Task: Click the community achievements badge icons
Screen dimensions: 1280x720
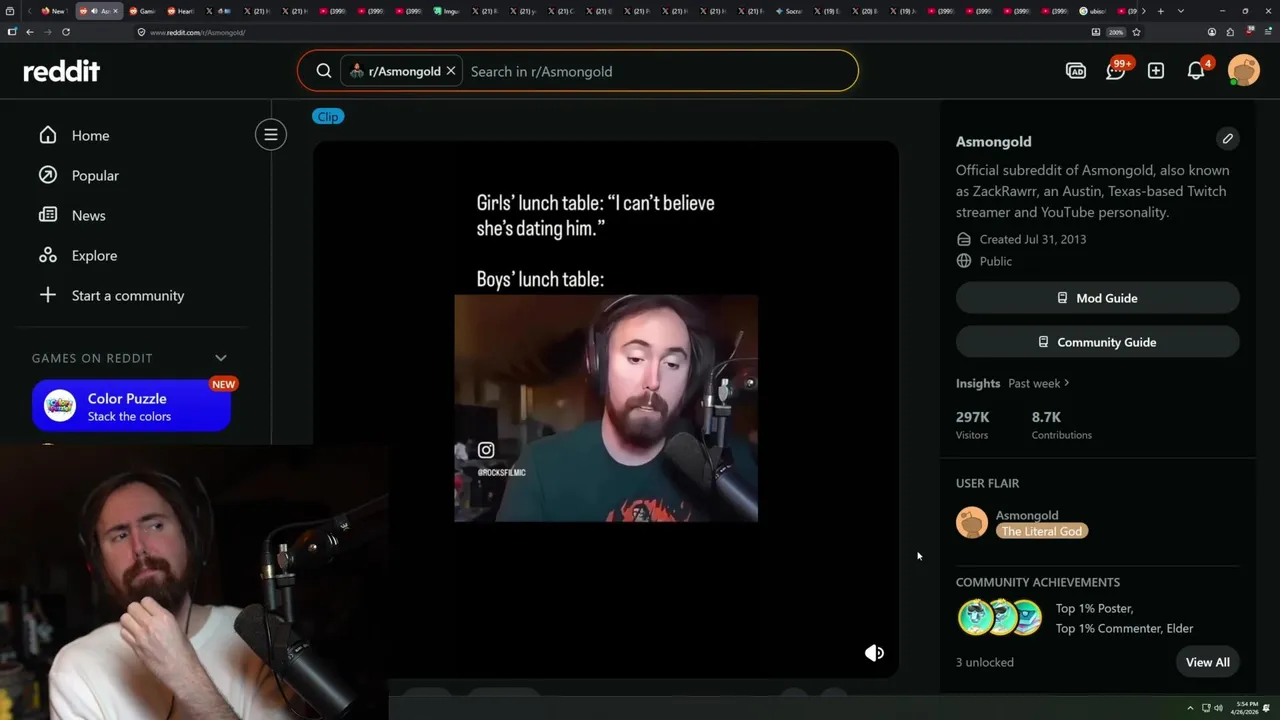Action: point(1000,618)
